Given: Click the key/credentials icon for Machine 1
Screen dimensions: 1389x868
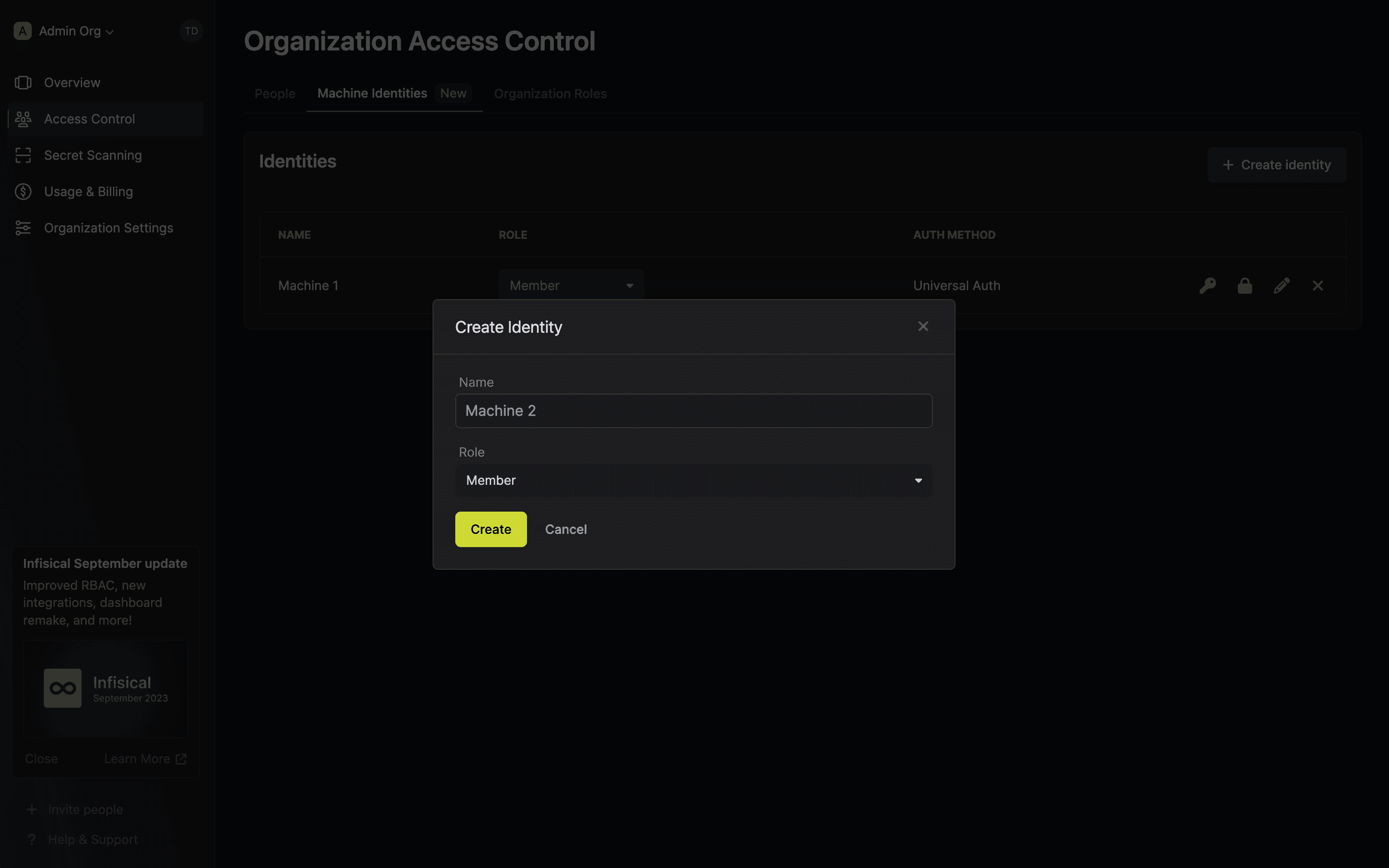Looking at the screenshot, I should 1207,285.
